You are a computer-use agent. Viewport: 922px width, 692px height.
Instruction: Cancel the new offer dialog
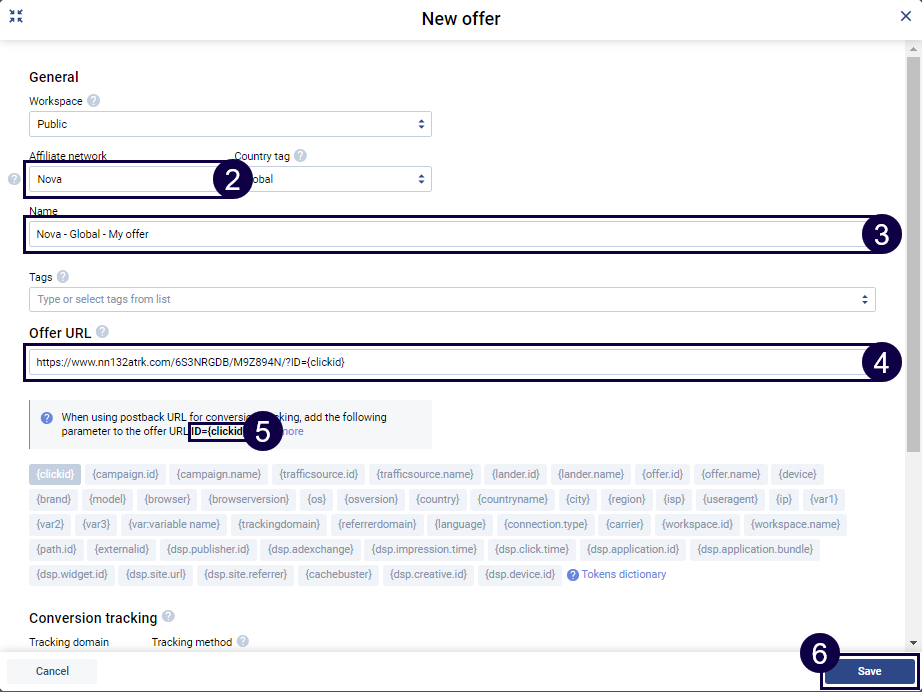tap(52, 671)
